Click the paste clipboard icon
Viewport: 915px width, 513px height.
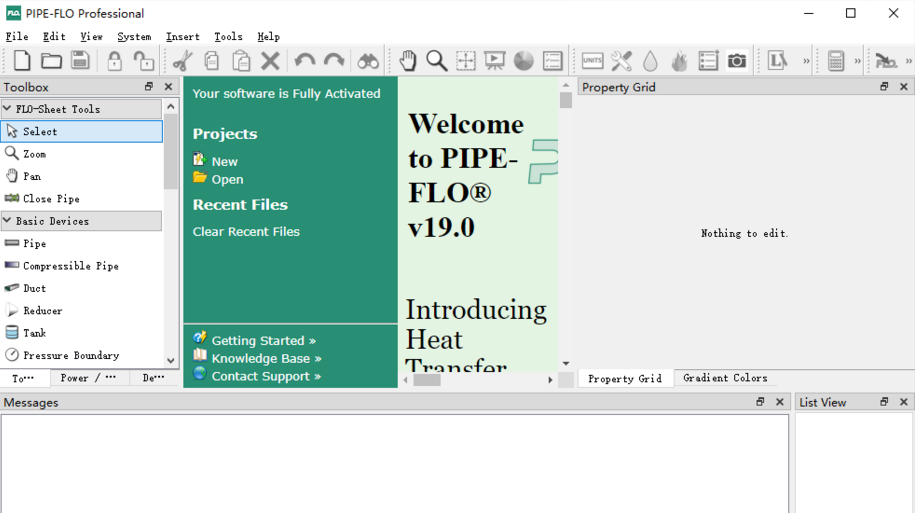pos(241,60)
